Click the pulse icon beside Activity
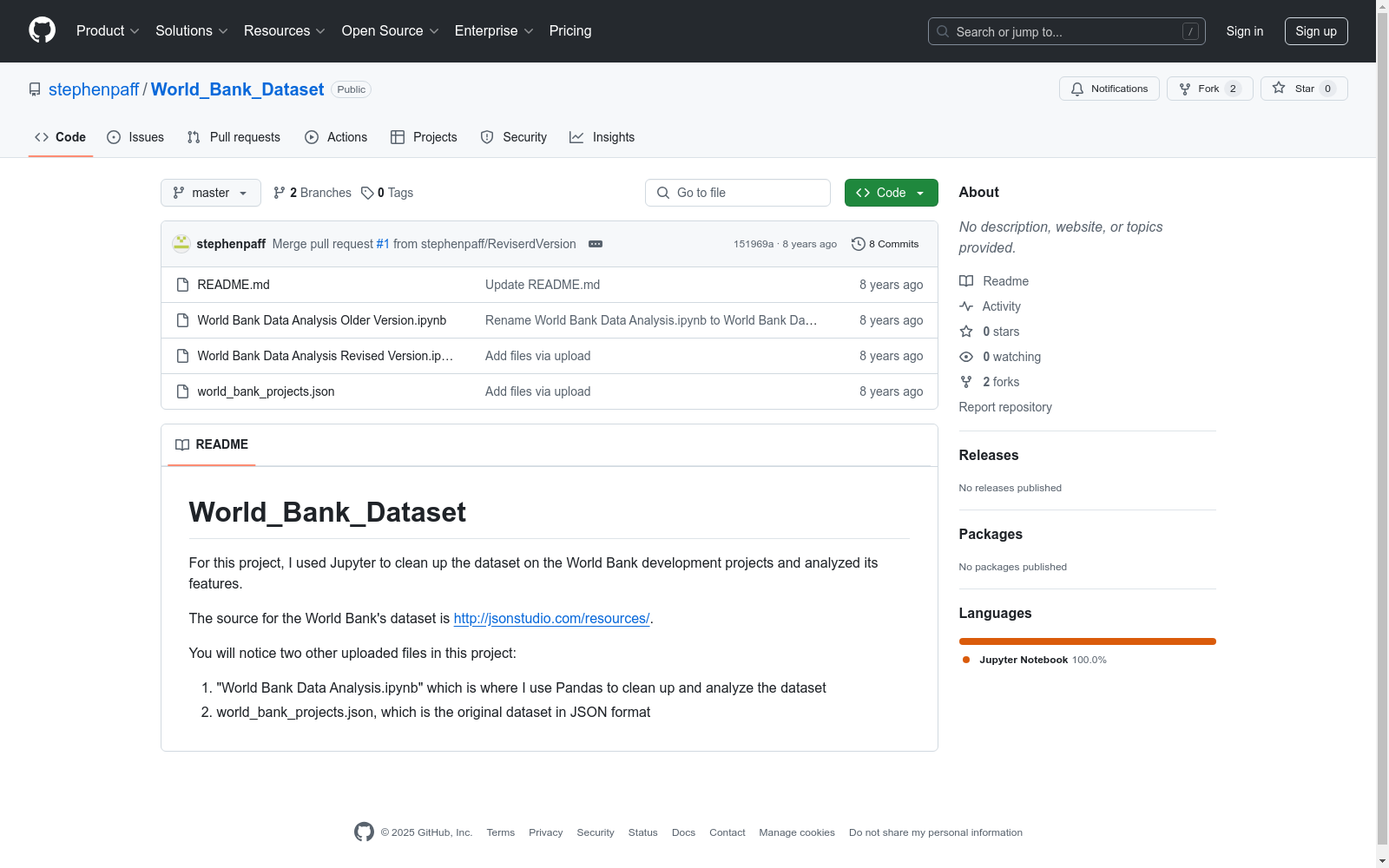This screenshot has width=1389, height=868. pyautogui.click(x=966, y=306)
